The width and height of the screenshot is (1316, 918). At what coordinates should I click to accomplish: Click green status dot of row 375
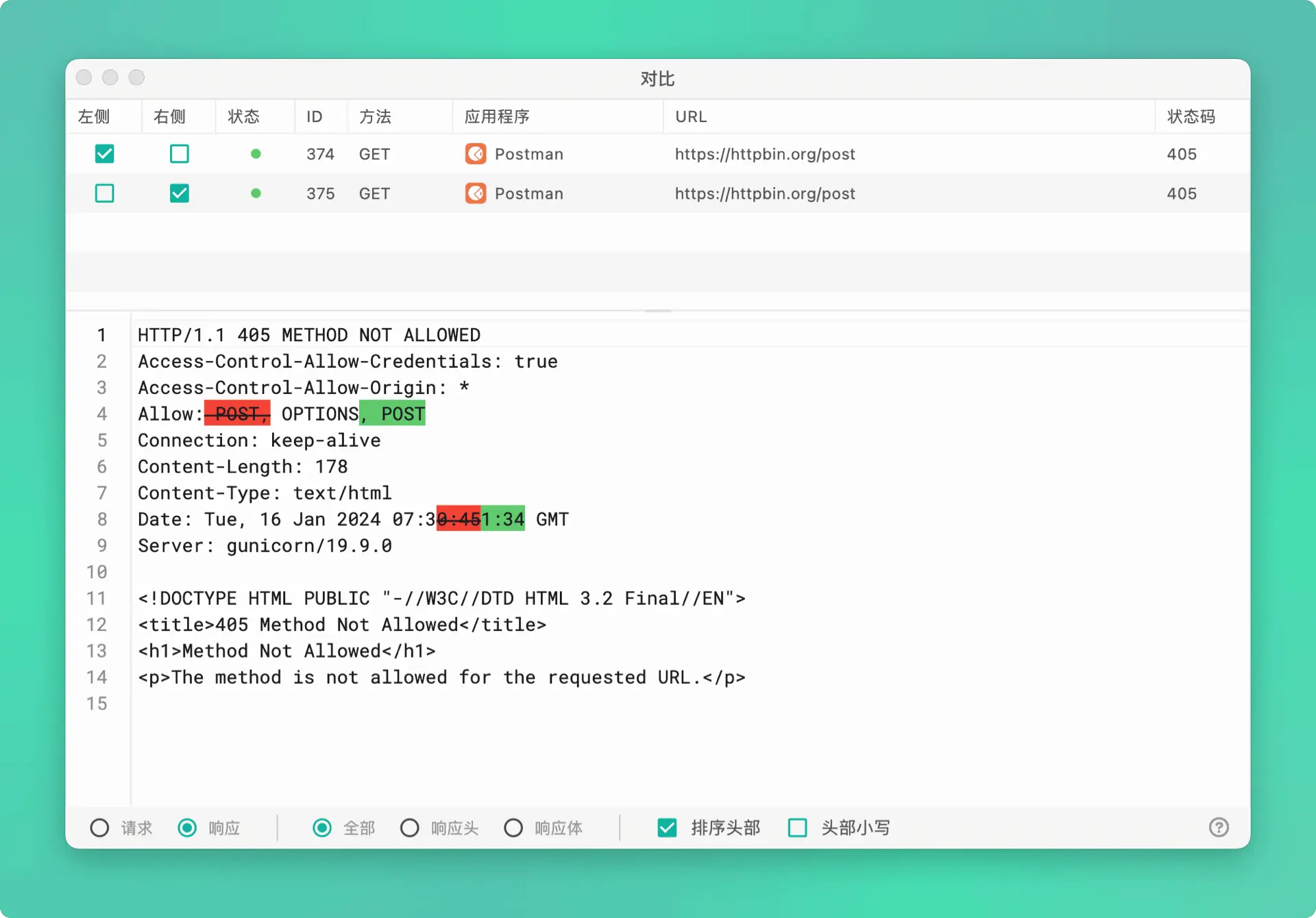pyautogui.click(x=256, y=193)
